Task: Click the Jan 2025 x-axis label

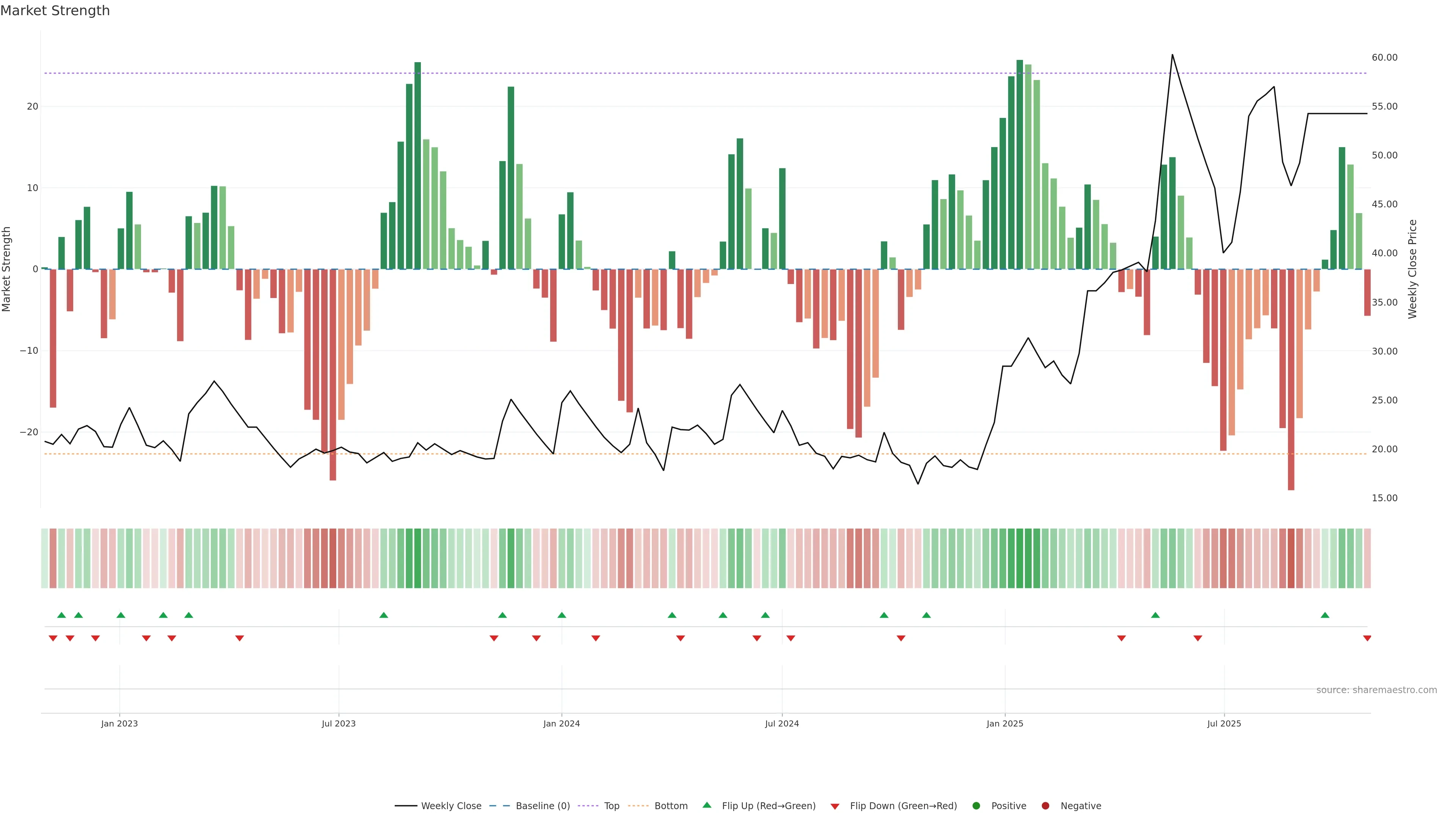Action: [x=1005, y=723]
